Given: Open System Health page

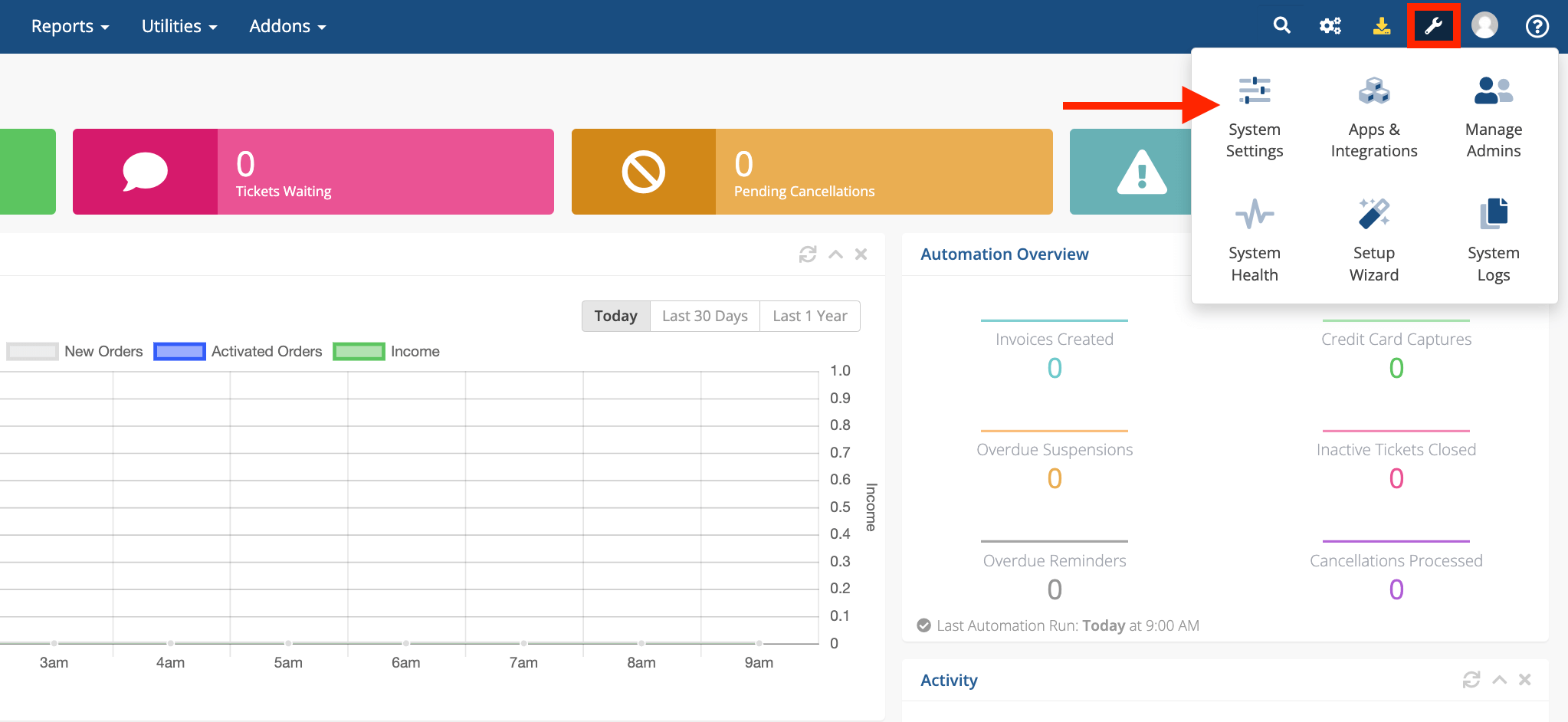Looking at the screenshot, I should tap(1255, 241).
